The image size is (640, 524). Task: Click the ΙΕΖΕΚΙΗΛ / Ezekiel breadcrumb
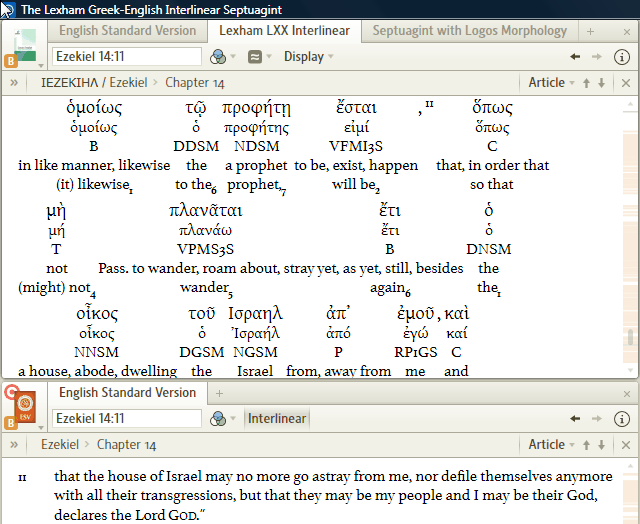tap(94, 82)
